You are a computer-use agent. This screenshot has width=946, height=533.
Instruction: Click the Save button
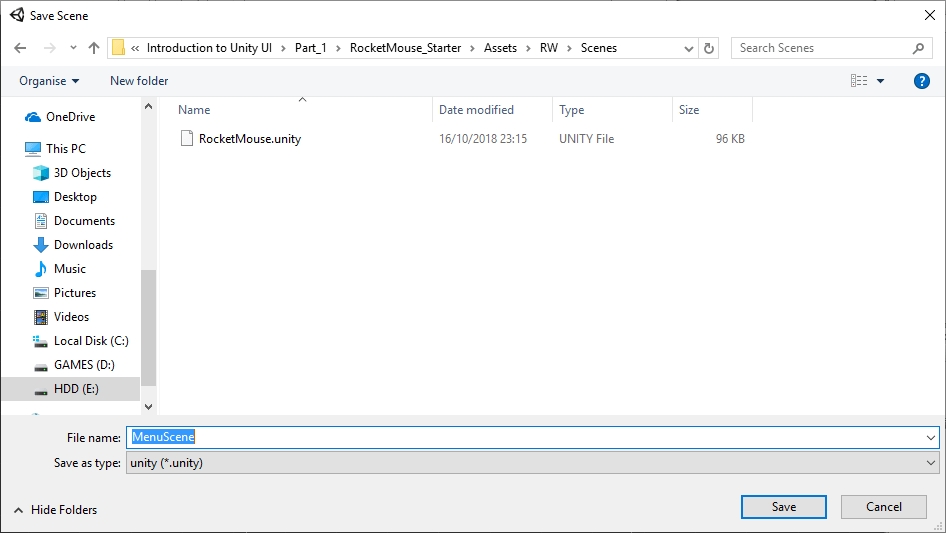(783, 507)
